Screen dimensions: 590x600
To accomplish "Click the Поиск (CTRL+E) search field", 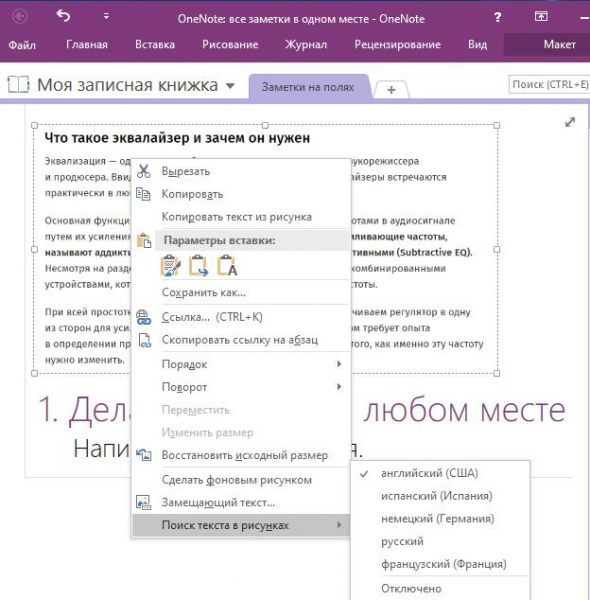I will click(549, 84).
